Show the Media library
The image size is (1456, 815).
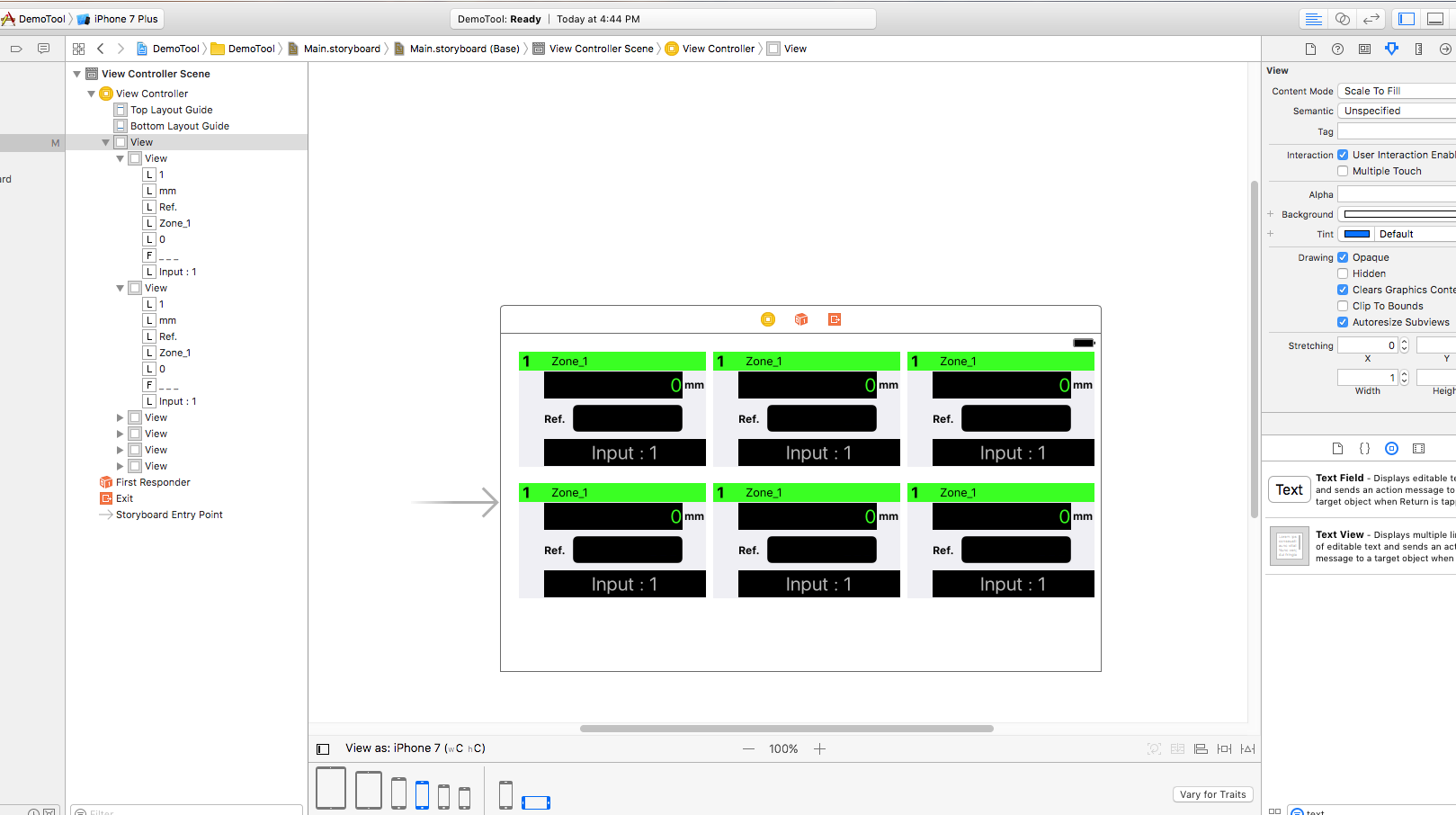(x=1418, y=448)
